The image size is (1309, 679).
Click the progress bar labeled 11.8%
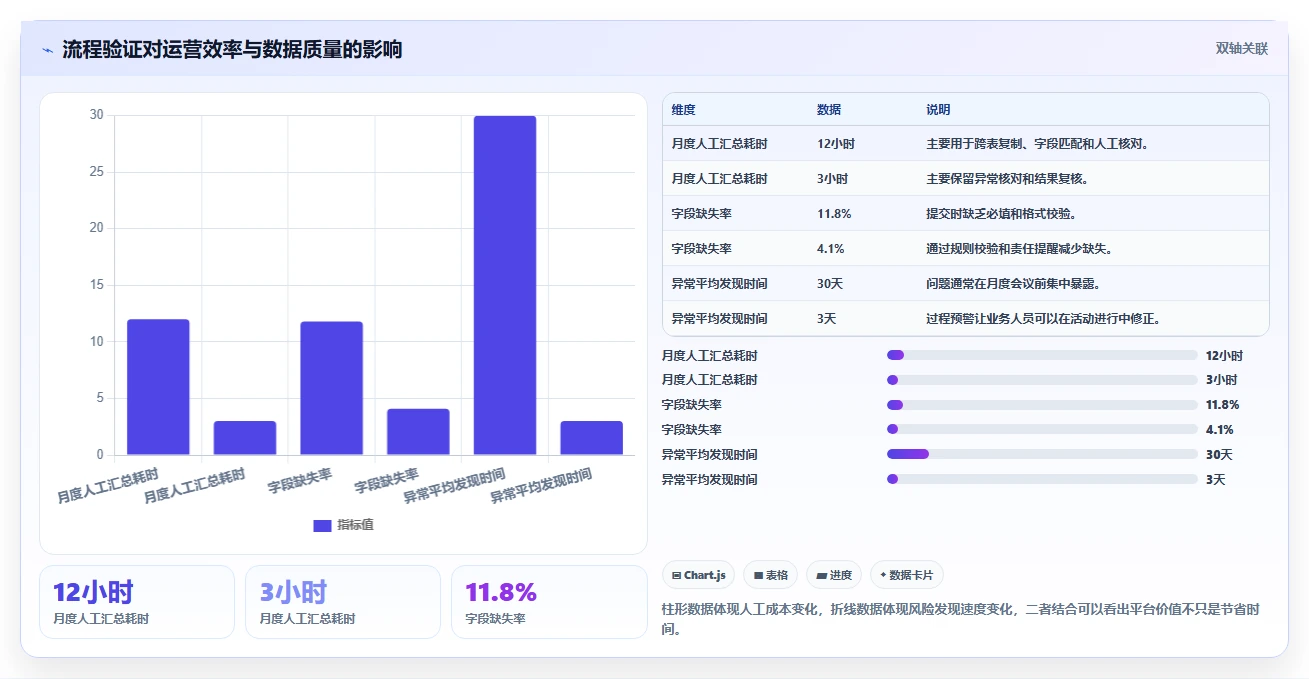(1042, 405)
